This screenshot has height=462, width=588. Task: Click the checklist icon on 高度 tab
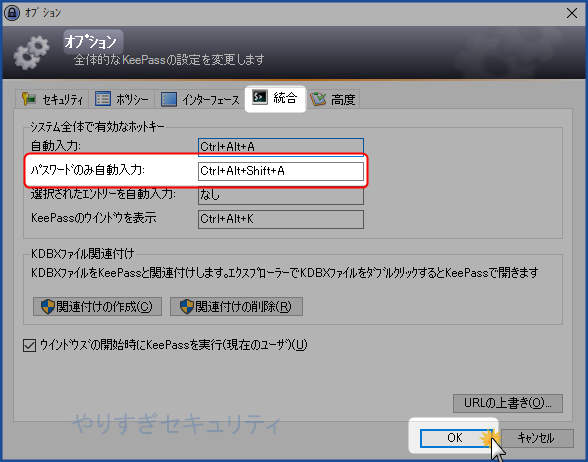(x=318, y=99)
